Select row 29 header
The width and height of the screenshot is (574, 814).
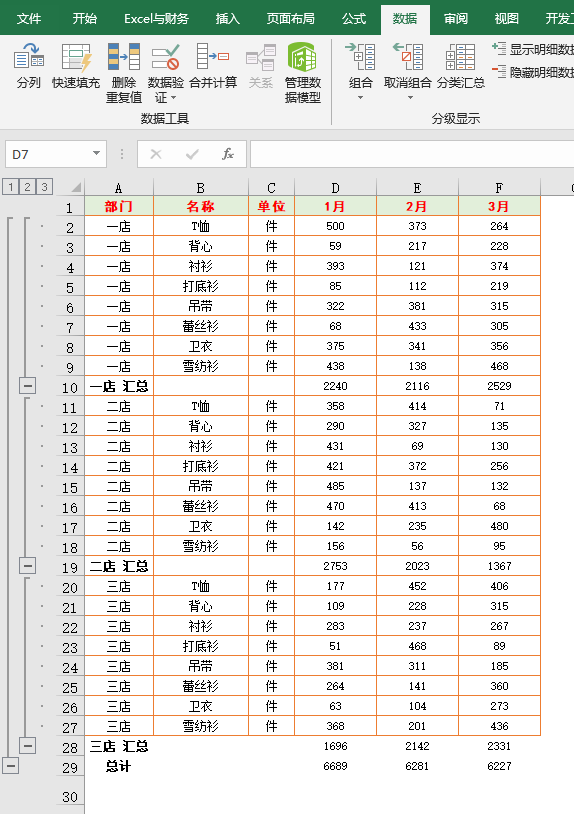pyautogui.click(x=70, y=767)
